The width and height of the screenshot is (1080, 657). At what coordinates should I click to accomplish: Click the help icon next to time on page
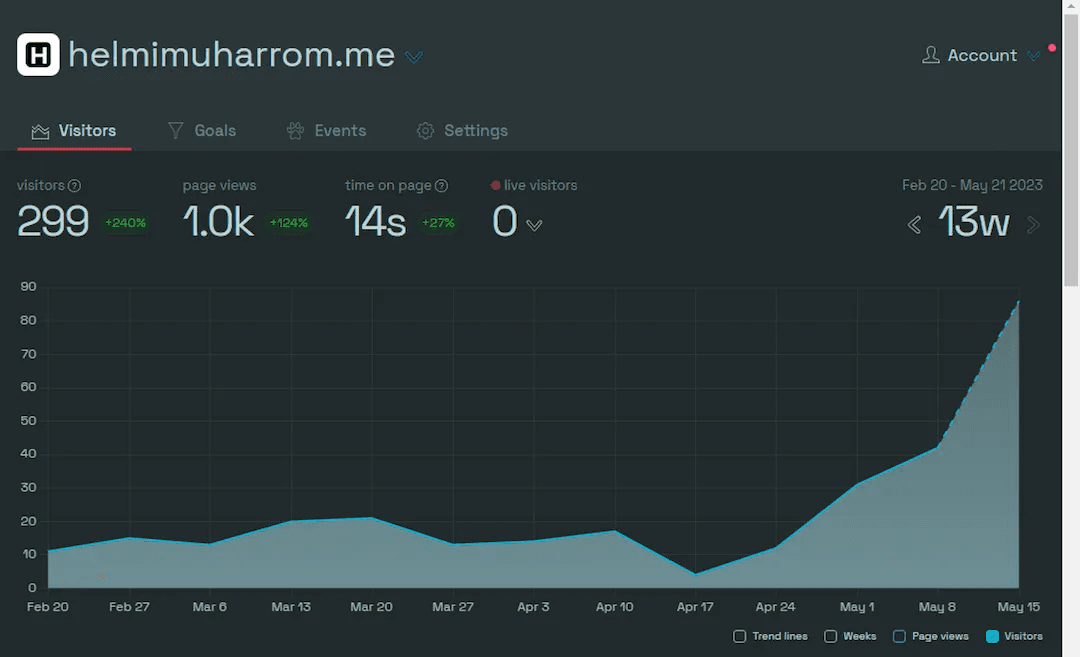tap(442, 186)
